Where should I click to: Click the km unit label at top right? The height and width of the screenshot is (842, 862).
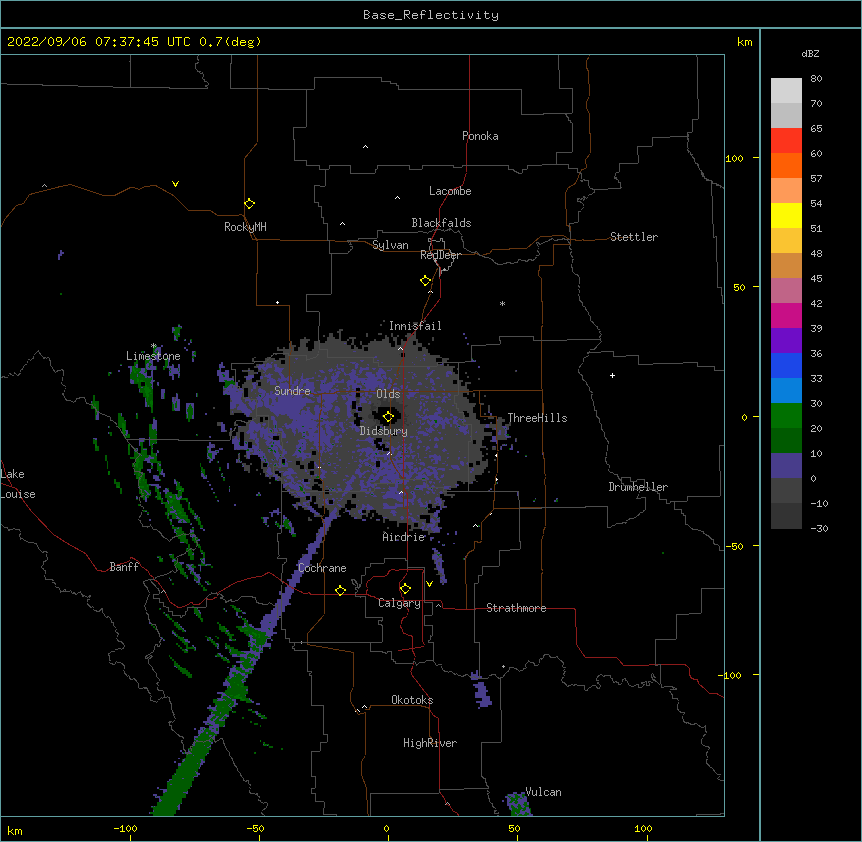pyautogui.click(x=745, y=42)
